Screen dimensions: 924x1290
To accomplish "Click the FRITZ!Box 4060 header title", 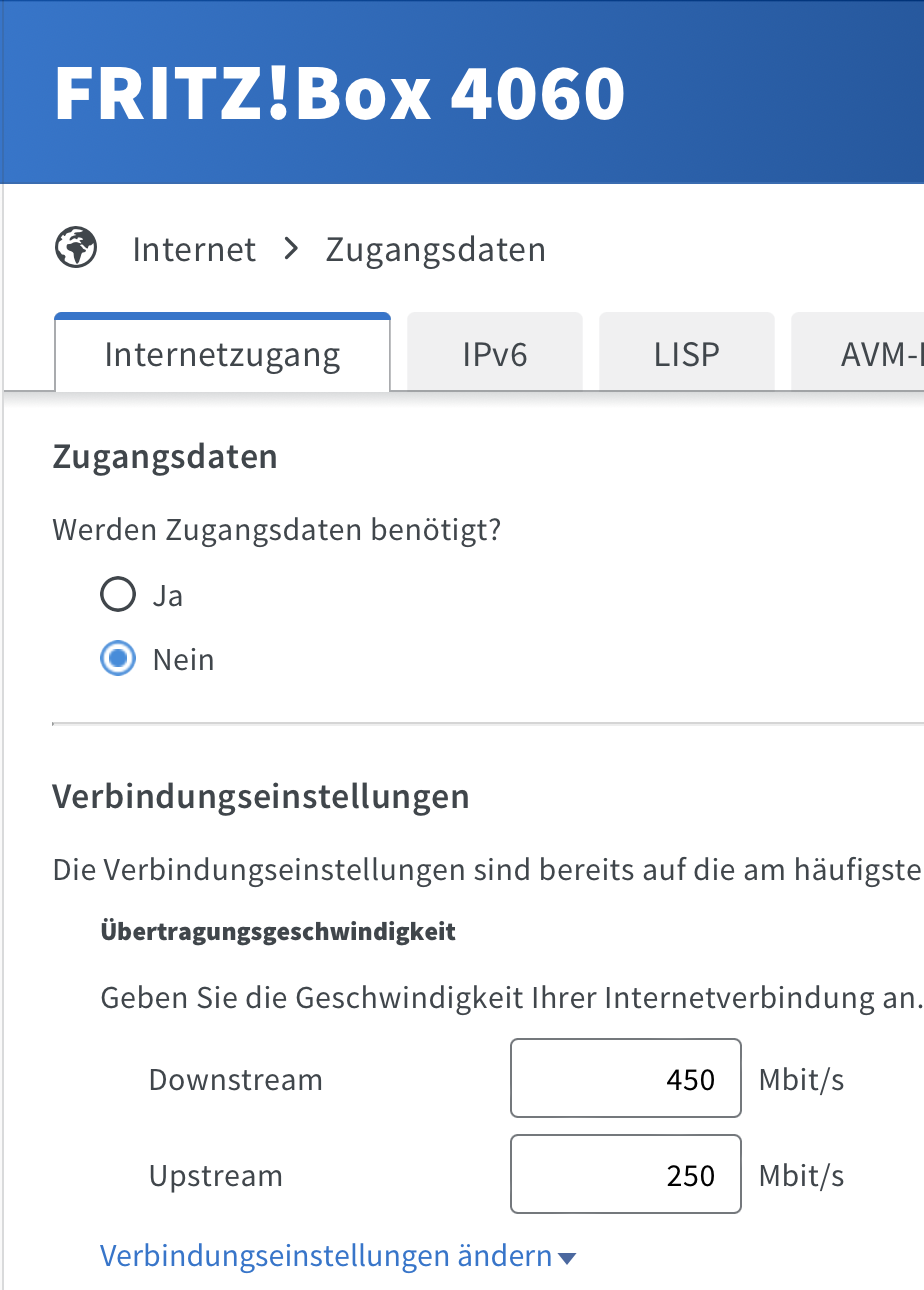I will (x=340, y=93).
